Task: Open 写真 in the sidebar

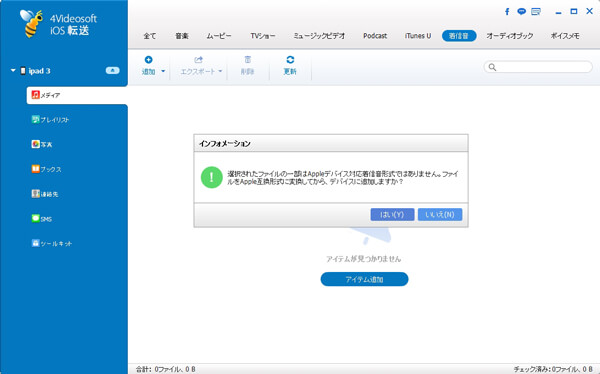Action: click(42, 144)
